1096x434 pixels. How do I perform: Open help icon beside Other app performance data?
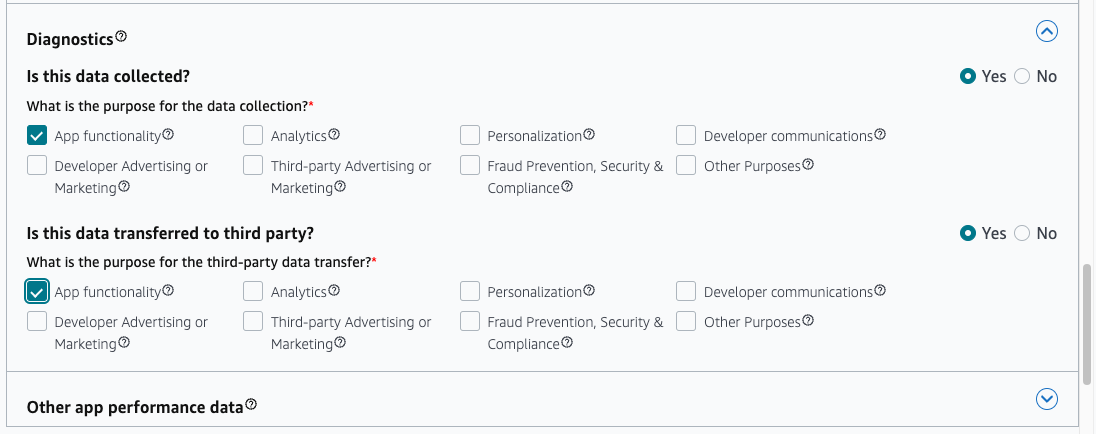click(x=251, y=405)
